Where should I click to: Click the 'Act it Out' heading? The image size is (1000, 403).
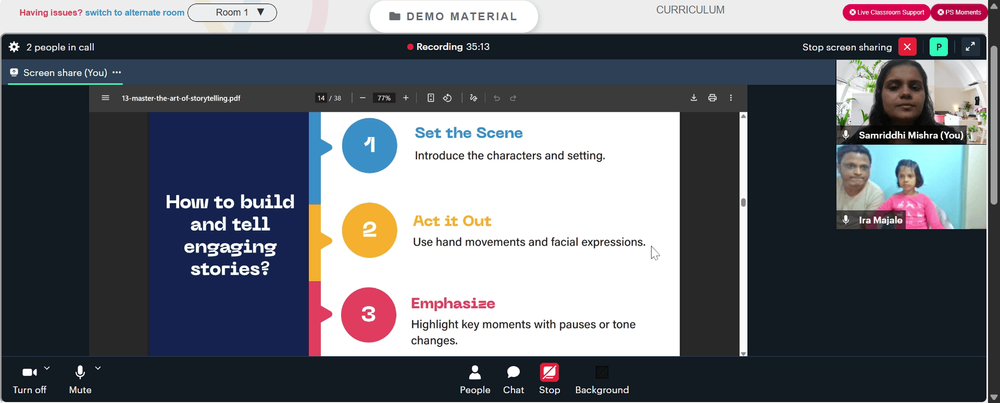click(452, 221)
